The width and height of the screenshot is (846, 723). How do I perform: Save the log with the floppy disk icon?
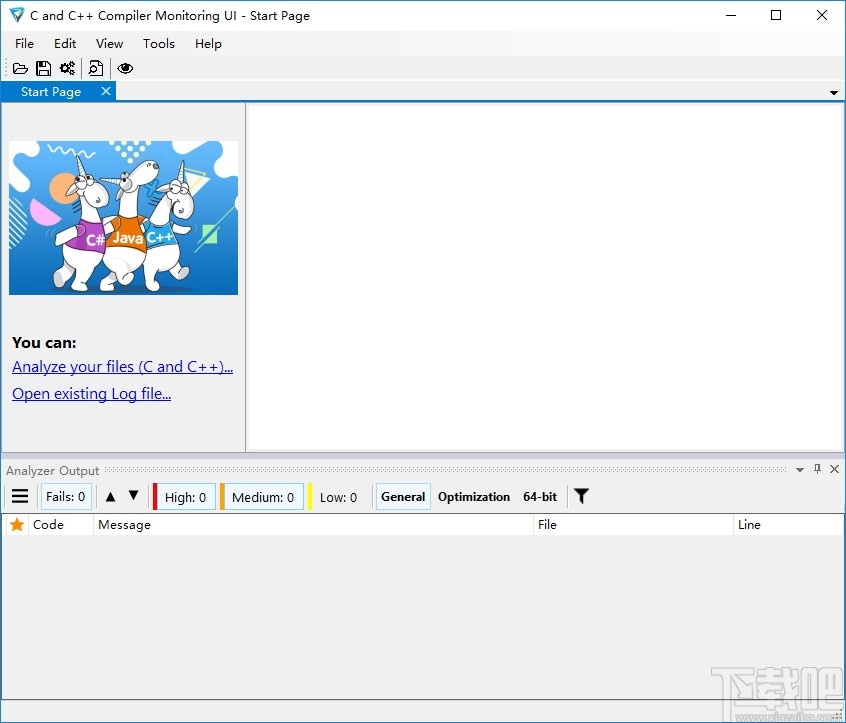coord(43,69)
